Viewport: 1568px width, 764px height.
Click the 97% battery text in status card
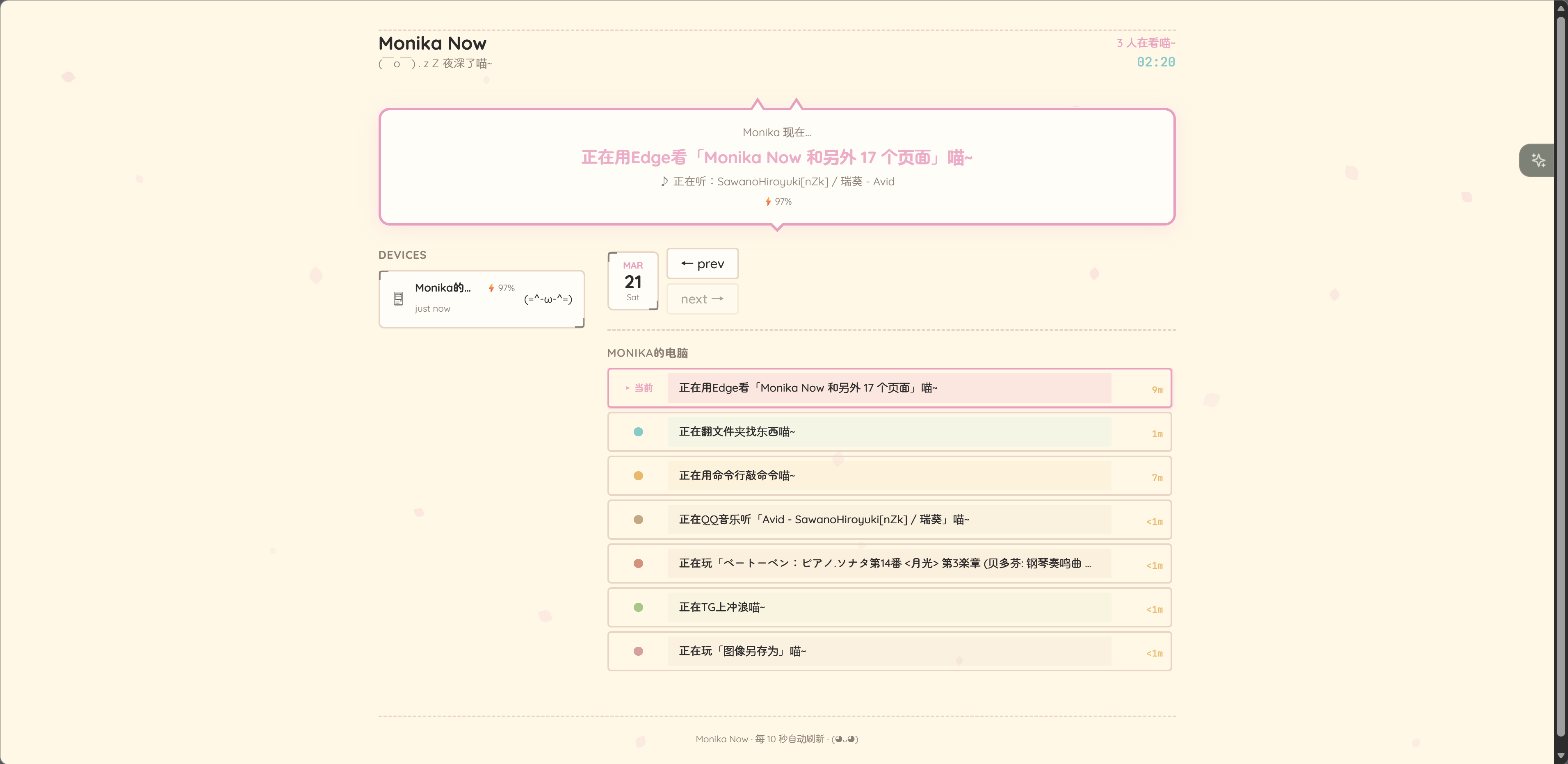[783, 201]
